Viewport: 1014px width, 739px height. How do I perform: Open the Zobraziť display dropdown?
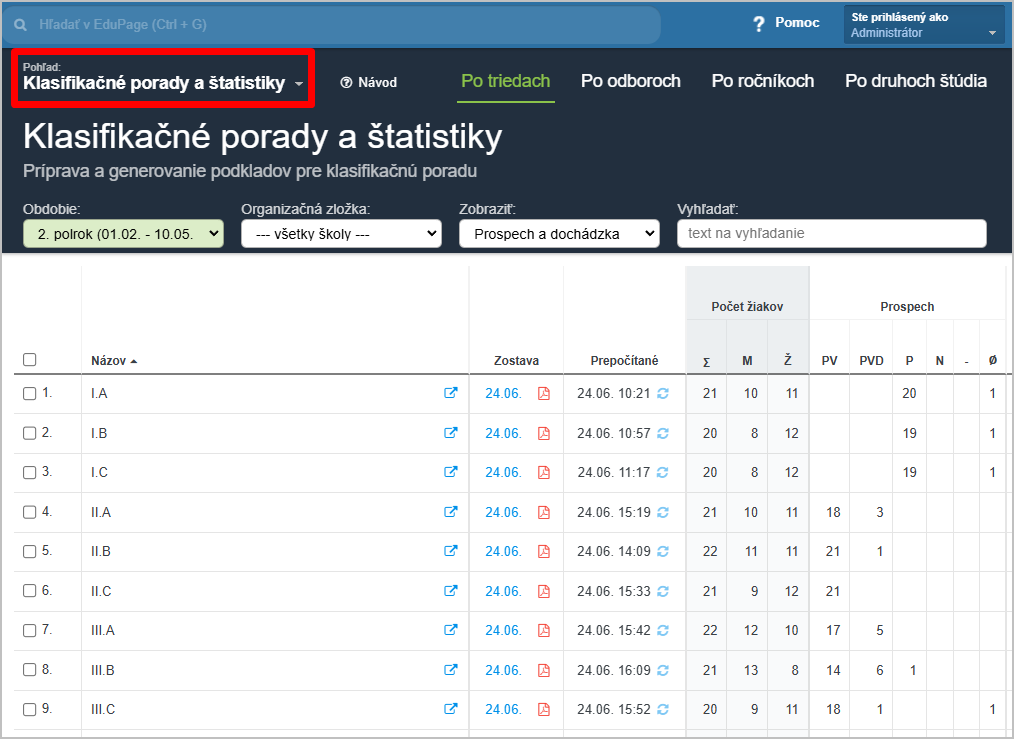(559, 234)
